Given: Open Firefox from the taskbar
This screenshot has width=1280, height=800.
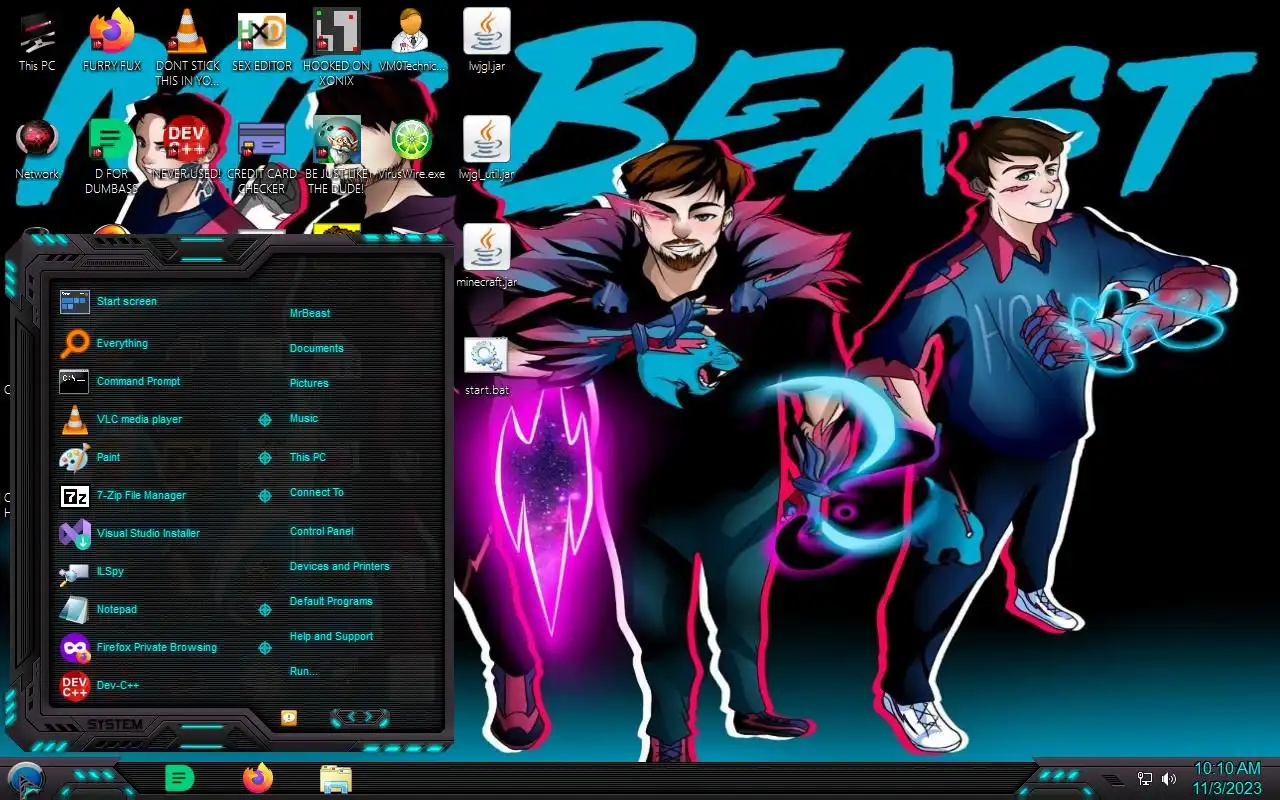Looking at the screenshot, I should point(258,778).
